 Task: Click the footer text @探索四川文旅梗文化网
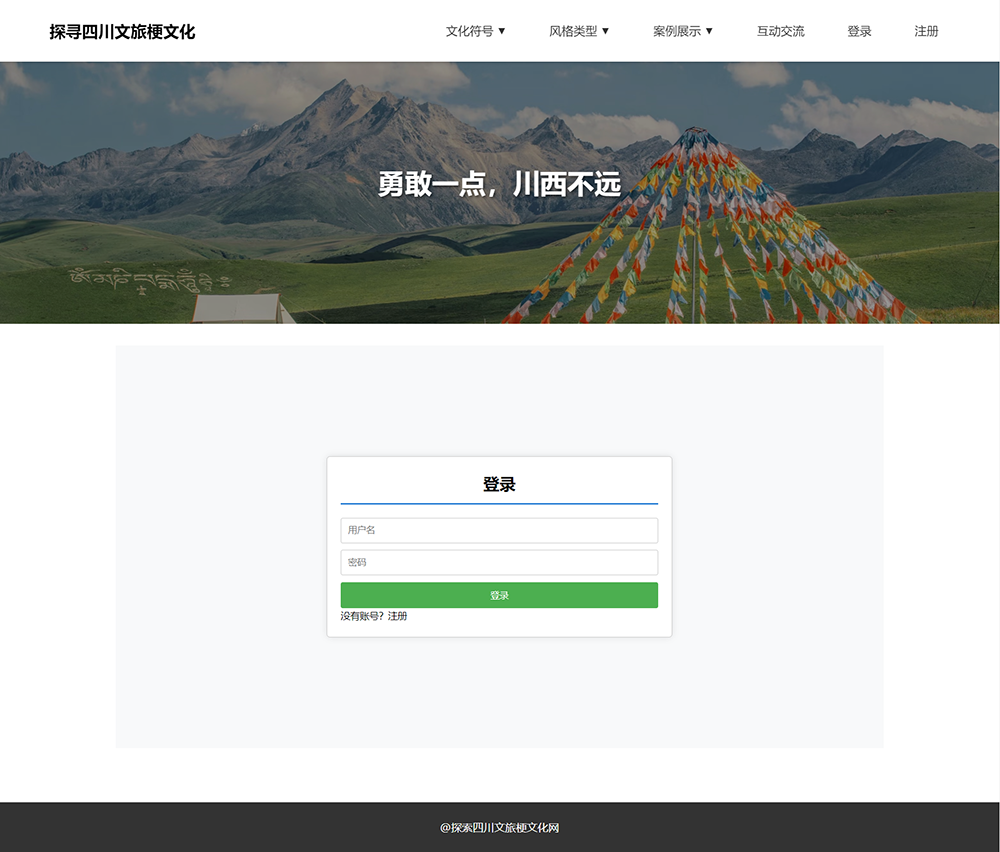click(499, 828)
